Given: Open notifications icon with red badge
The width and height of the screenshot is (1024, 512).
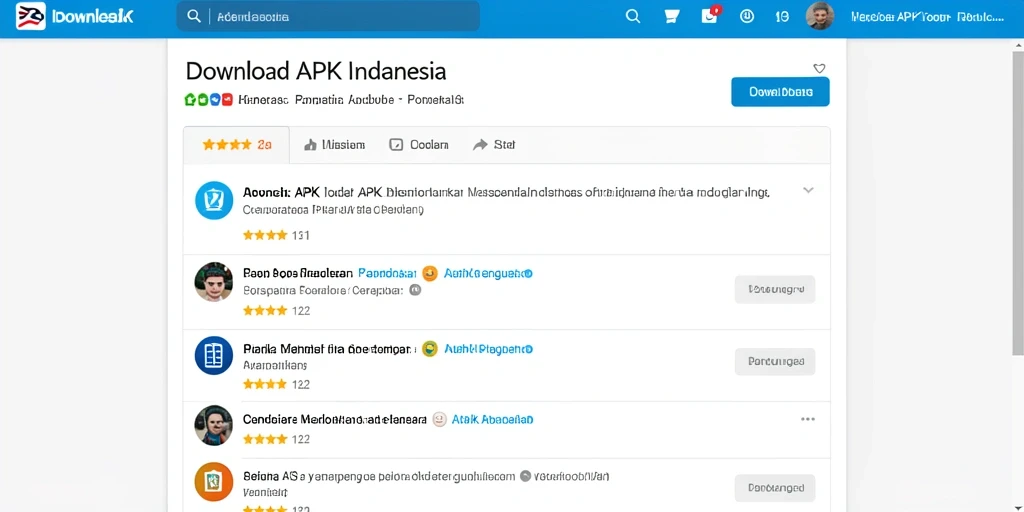Looking at the screenshot, I should point(711,16).
